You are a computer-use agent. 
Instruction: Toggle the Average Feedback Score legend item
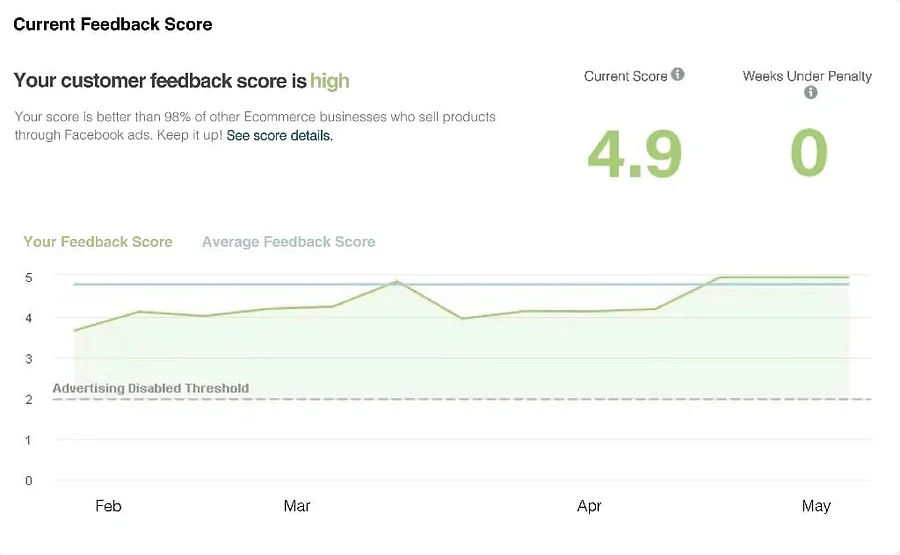(x=288, y=242)
